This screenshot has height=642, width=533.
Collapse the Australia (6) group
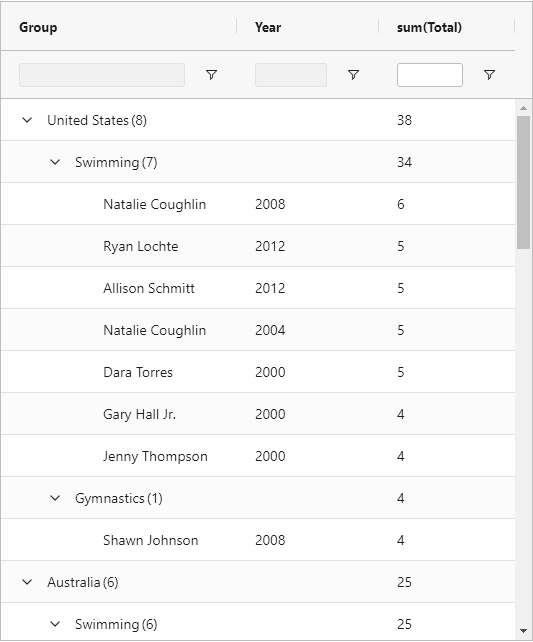tap(27, 582)
